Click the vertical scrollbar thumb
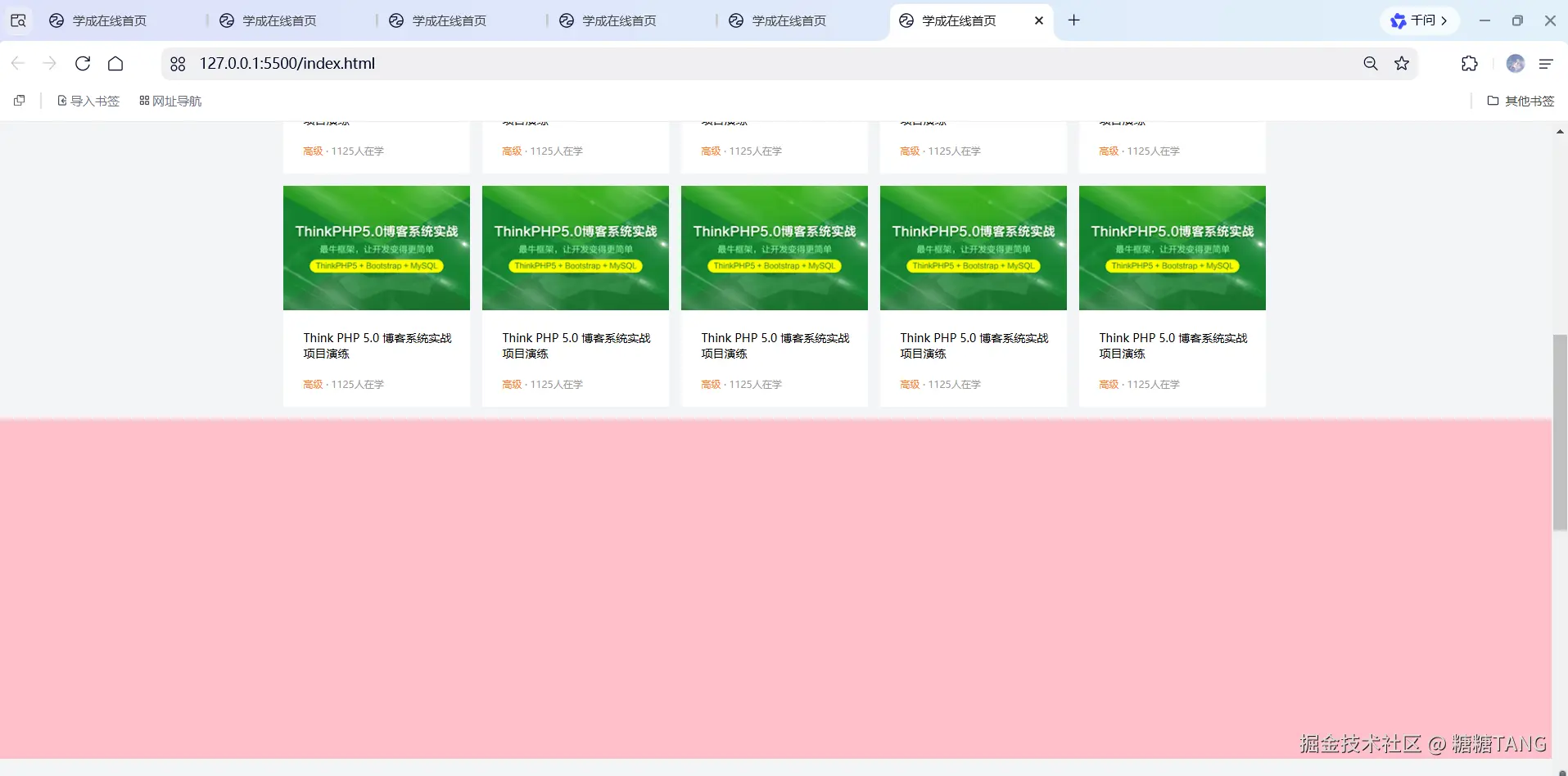Image resolution: width=1568 pixels, height=776 pixels. click(1560, 432)
